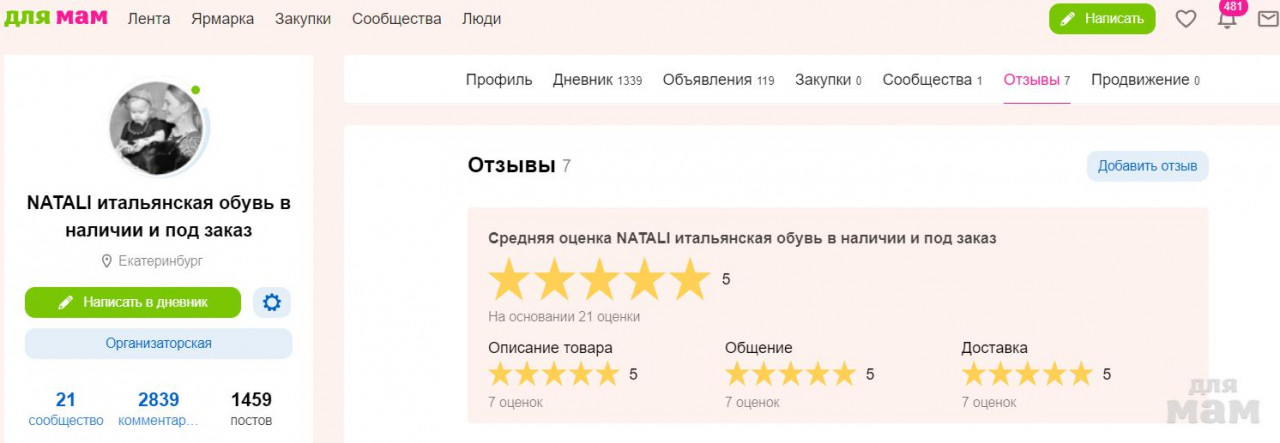
Task: Click the profile settings gear icon
Action: pyautogui.click(x=271, y=302)
